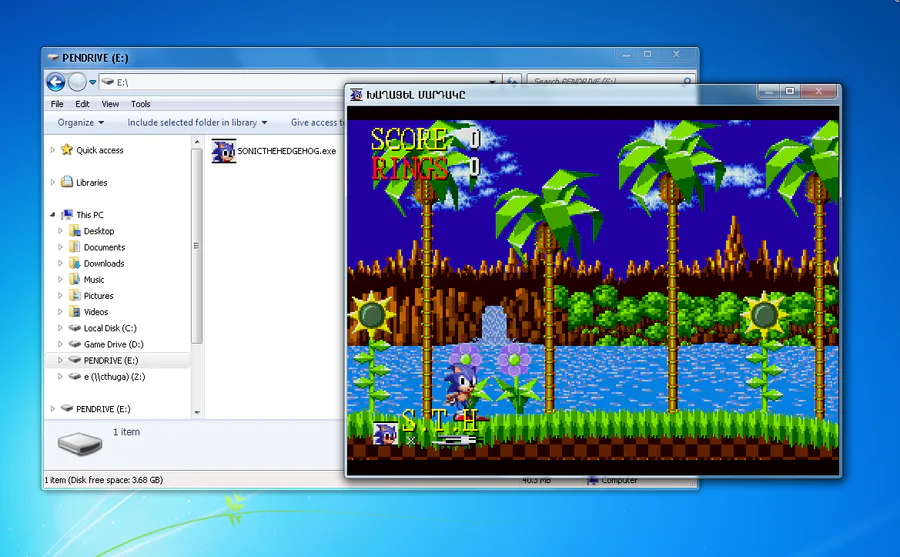Select Local Disk (C:) drive icon
Screen dimensions: 900x557
pos(75,328)
